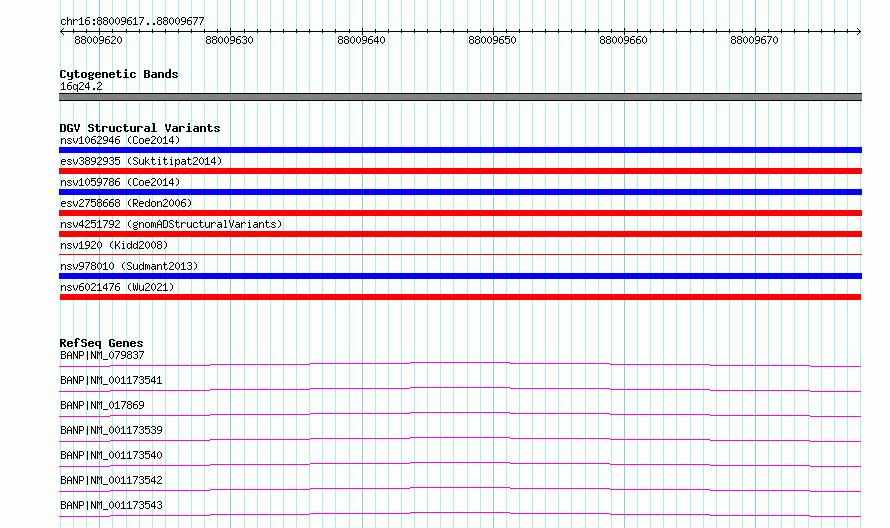890x528 pixels.
Task: Open transcript BANP|NM_001173541 label
Action: 111,380
